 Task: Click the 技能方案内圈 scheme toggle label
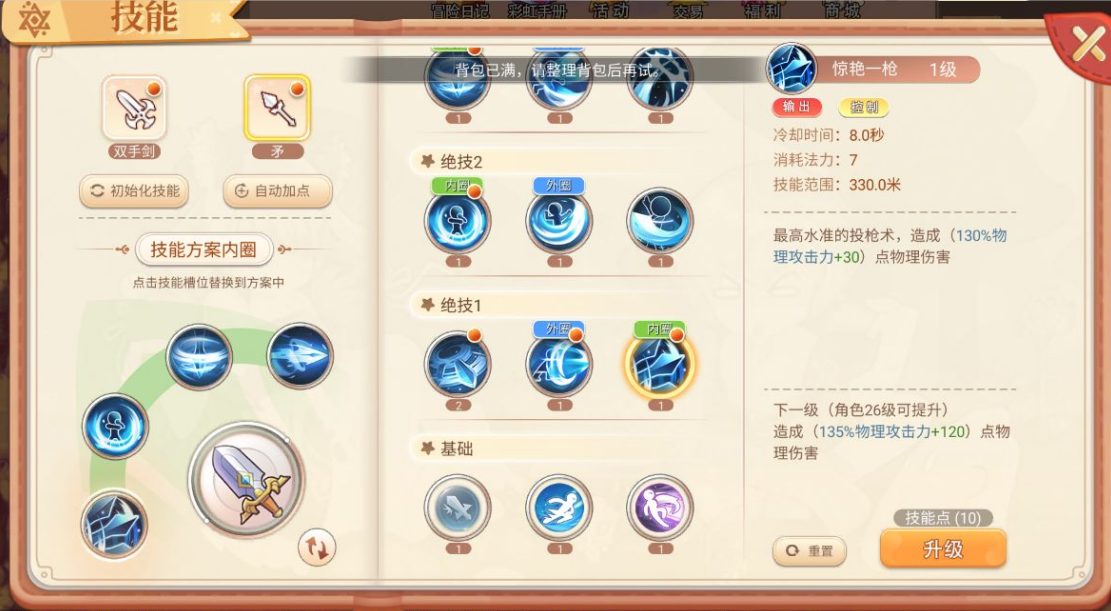point(203,250)
